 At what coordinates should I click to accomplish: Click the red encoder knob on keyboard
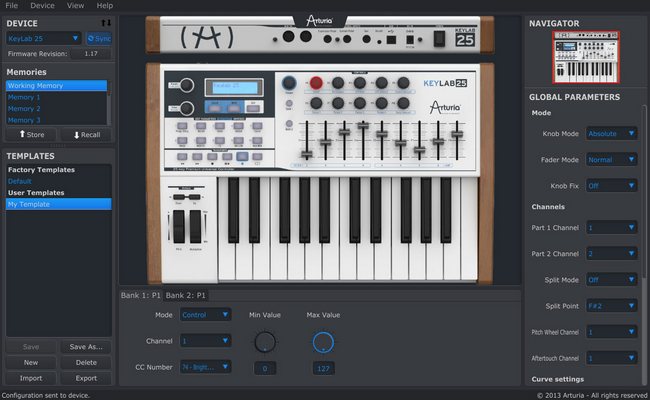(316, 82)
